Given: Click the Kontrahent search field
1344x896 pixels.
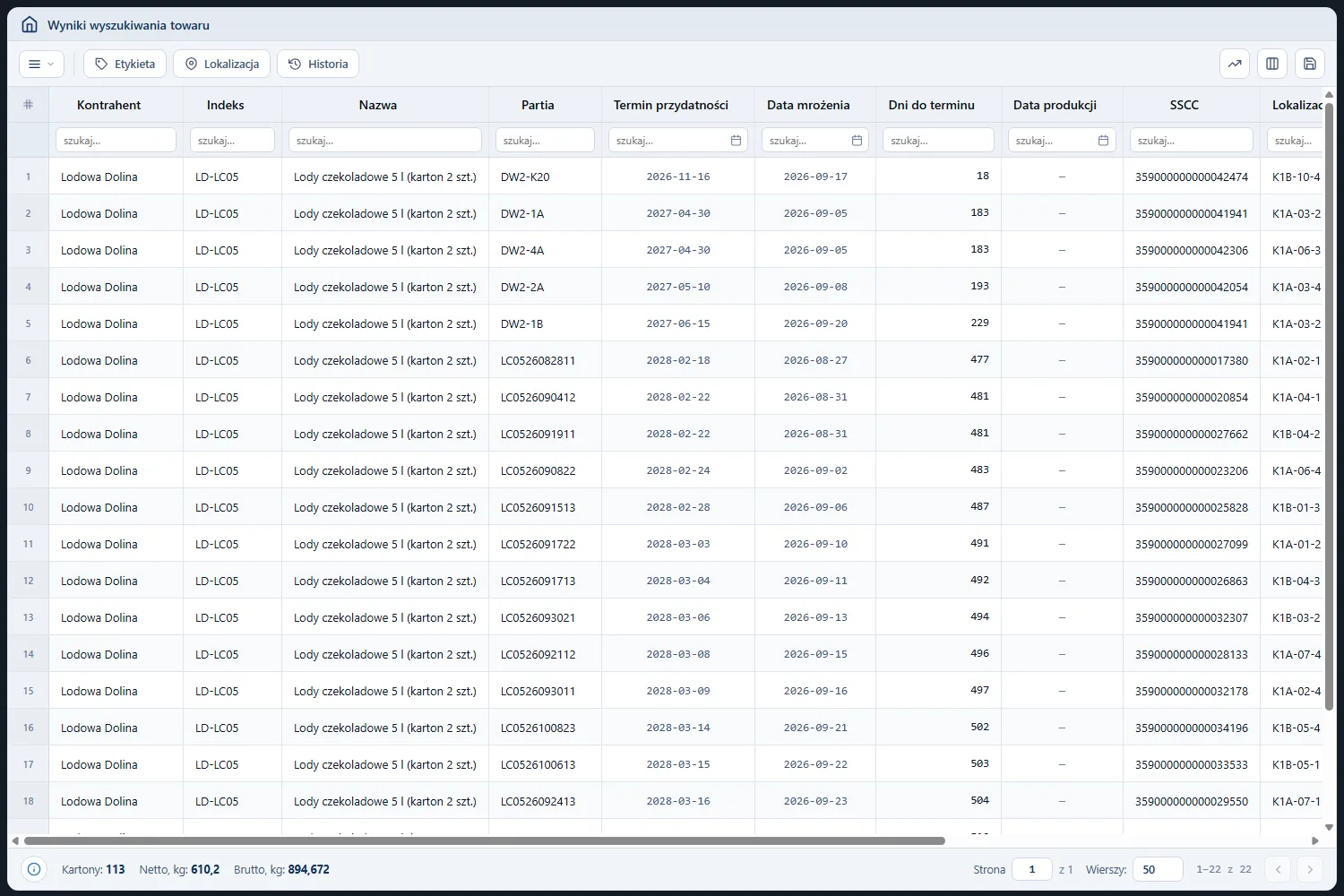Looking at the screenshot, I should (x=116, y=141).
